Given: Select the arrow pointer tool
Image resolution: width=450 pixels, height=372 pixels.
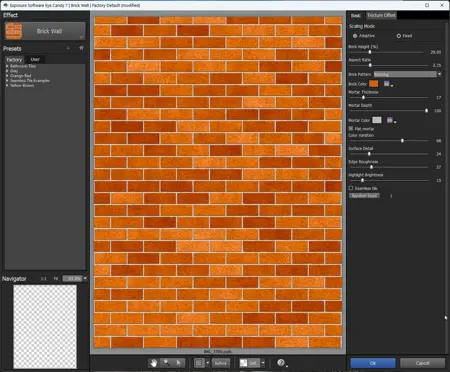Looking at the screenshot, I should tap(179, 363).
